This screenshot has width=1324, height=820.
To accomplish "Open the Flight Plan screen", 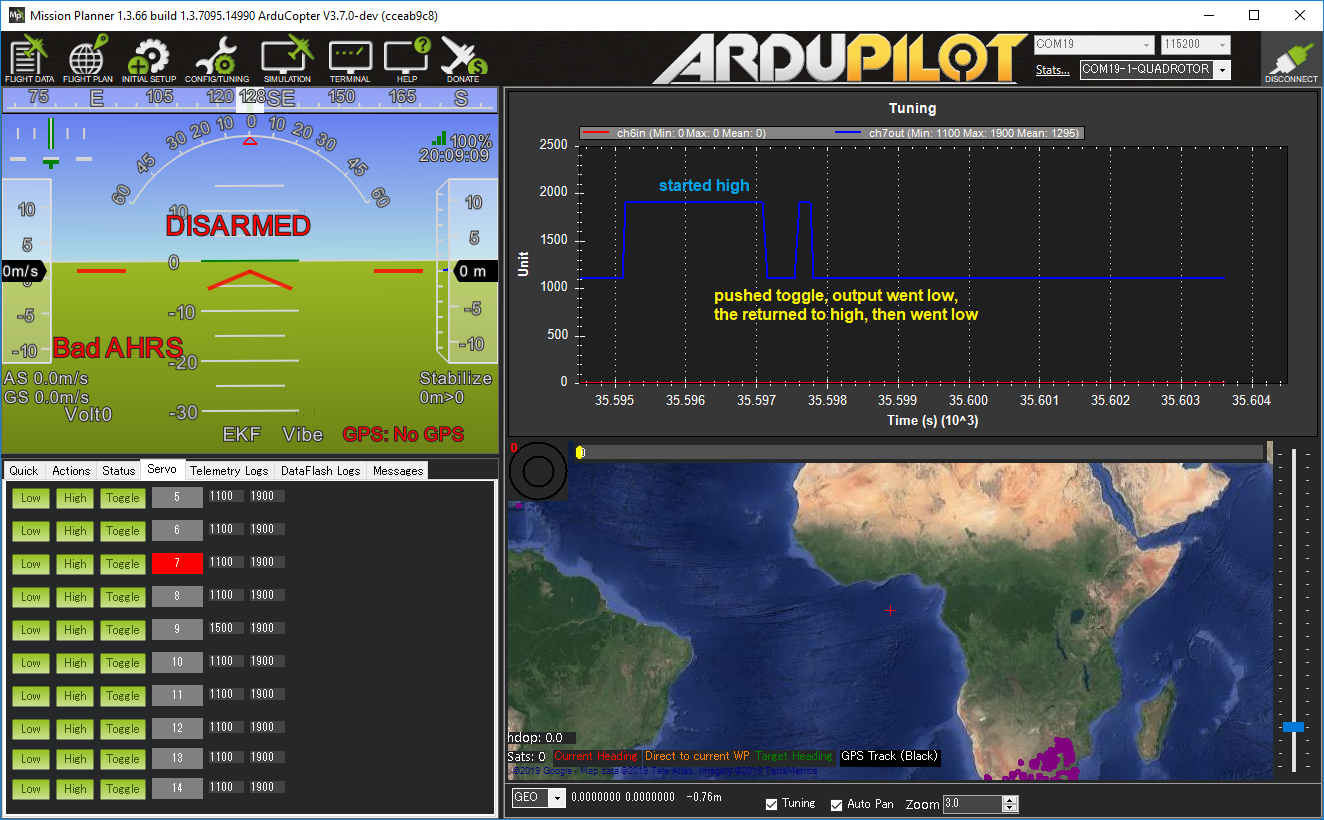I will click(x=87, y=60).
